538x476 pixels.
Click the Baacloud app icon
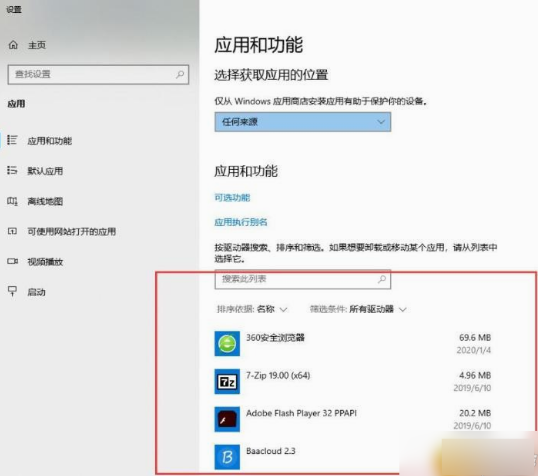tap(227, 457)
